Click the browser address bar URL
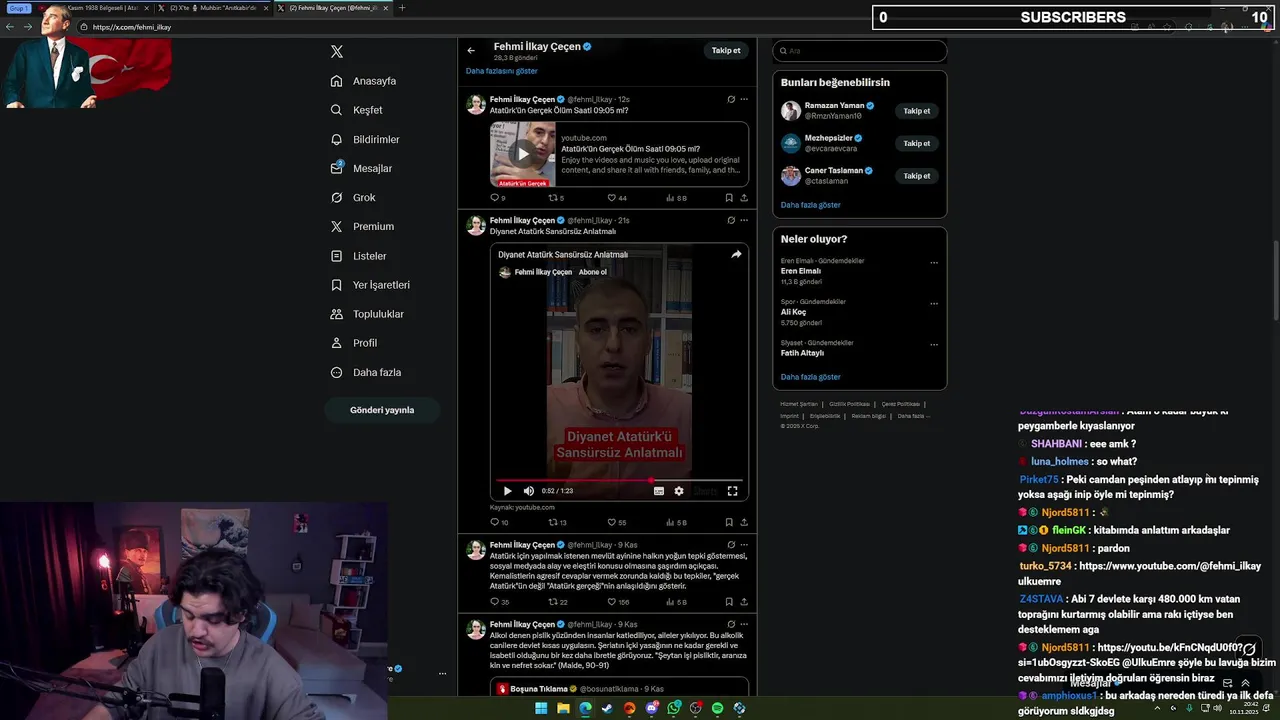 (132, 27)
